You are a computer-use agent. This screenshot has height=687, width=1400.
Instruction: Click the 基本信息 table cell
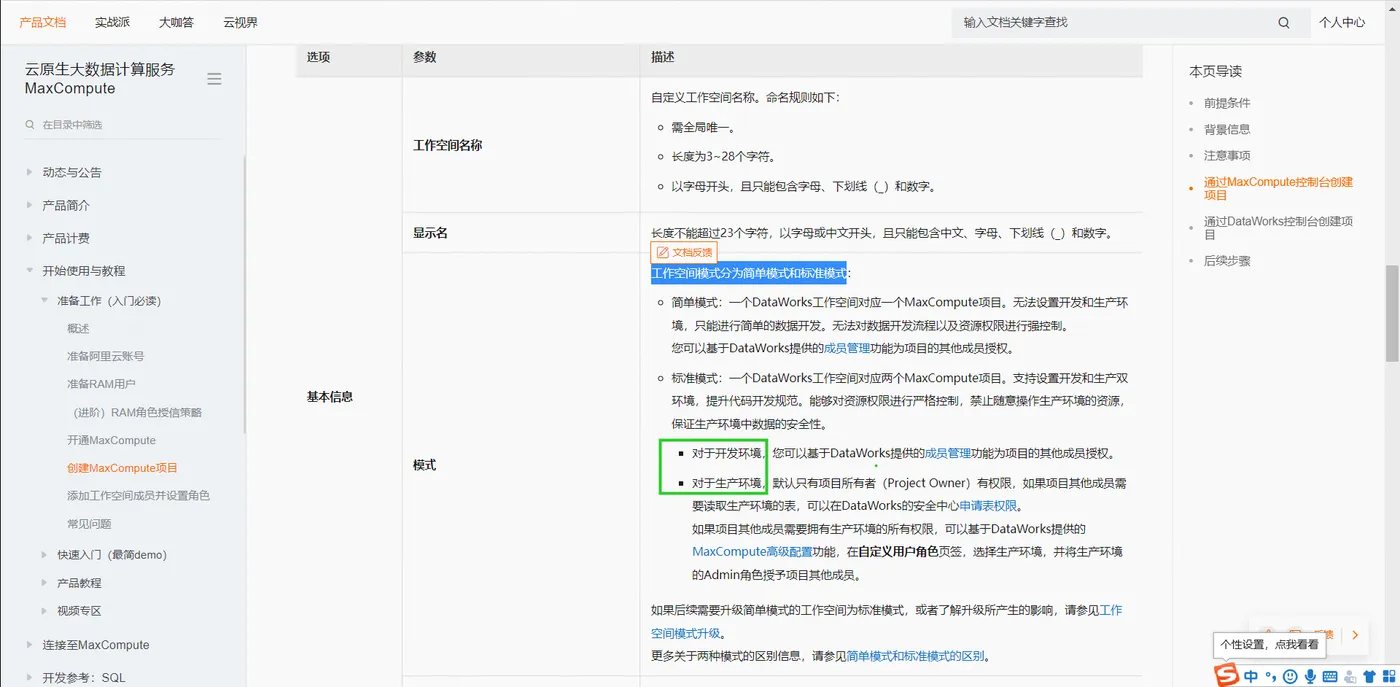[348, 397]
